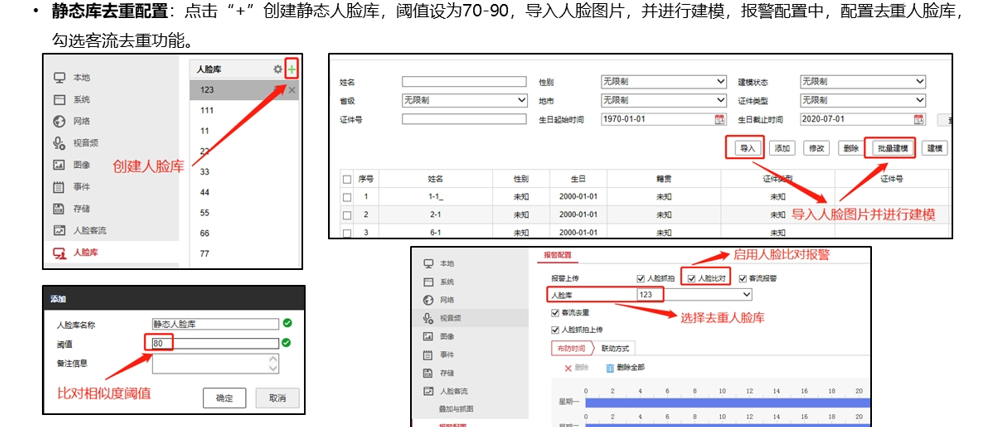The height and width of the screenshot is (427, 991).
Task: Open the 性别 dropdown
Action: pos(664,81)
